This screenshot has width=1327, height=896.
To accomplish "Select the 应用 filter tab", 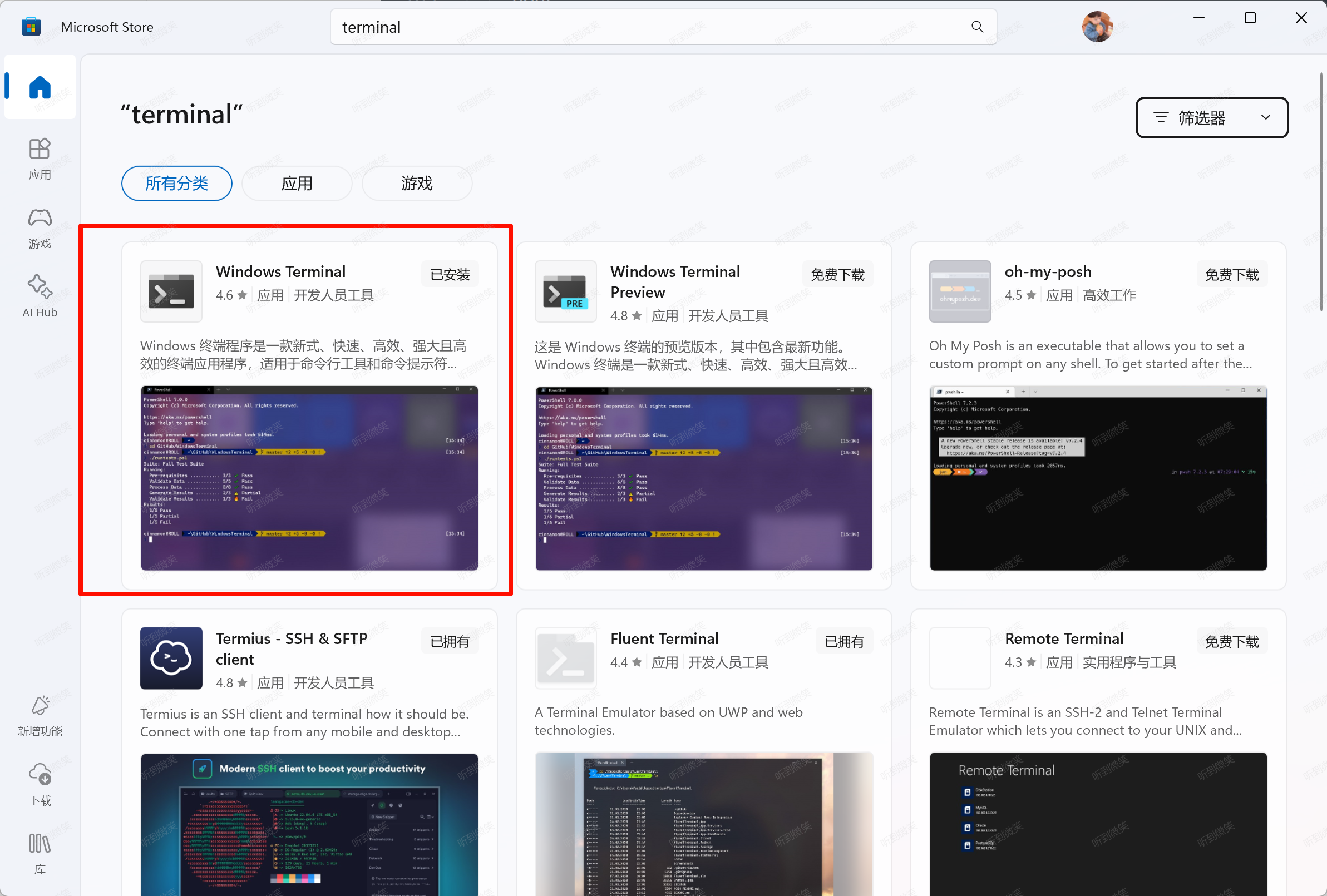I will (297, 183).
